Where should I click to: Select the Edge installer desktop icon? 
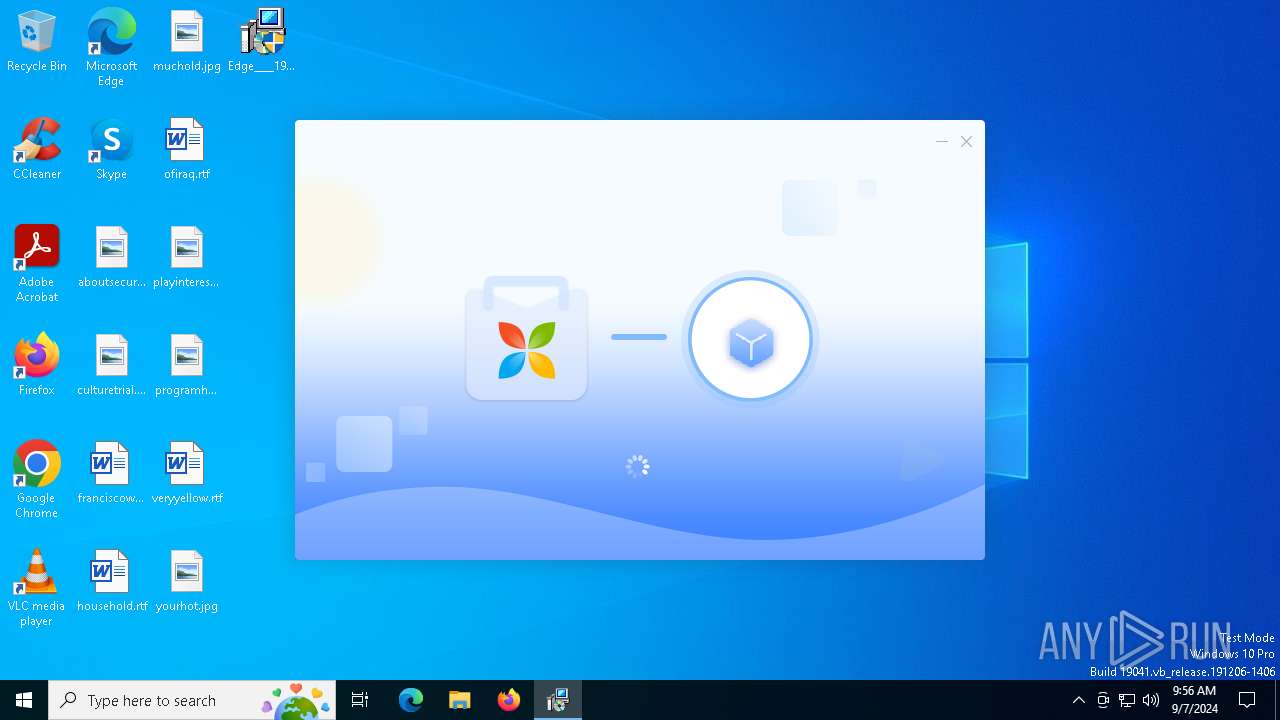click(x=261, y=41)
